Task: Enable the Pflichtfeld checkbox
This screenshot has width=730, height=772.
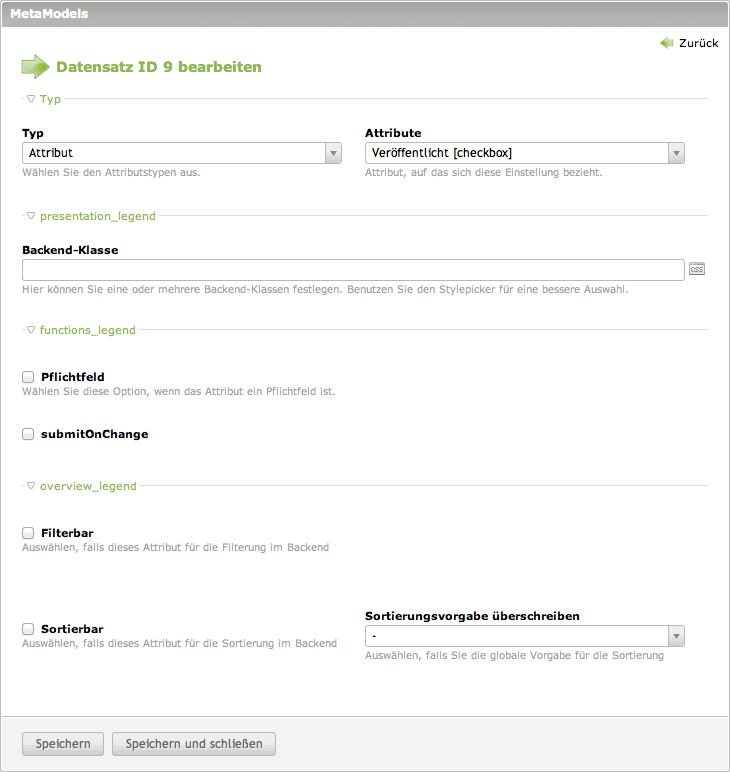Action: pos(28,377)
